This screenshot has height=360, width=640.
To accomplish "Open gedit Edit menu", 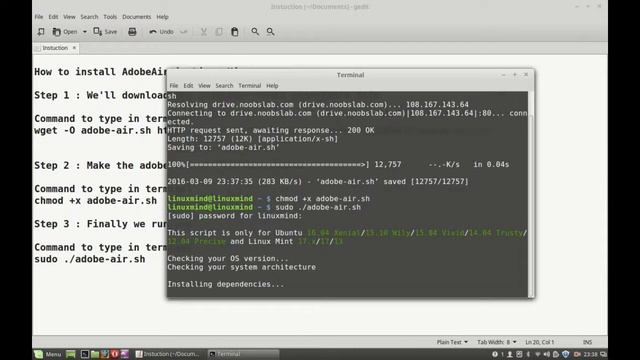I will coord(53,17).
